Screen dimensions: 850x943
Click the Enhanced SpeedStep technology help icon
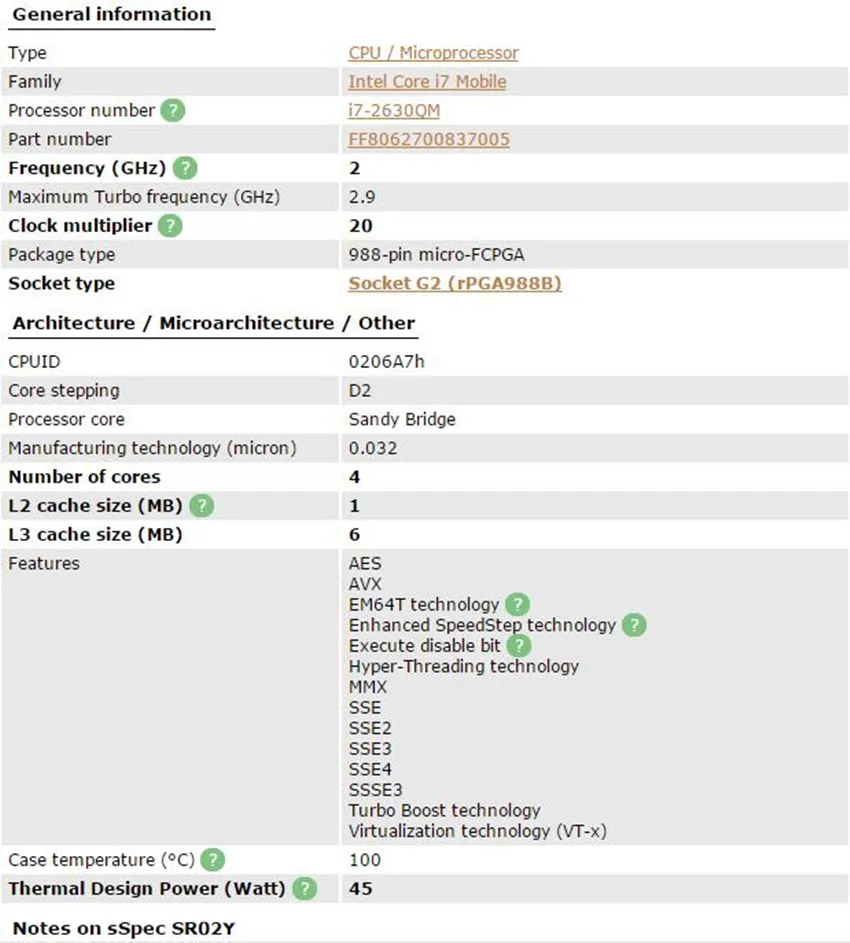634,625
